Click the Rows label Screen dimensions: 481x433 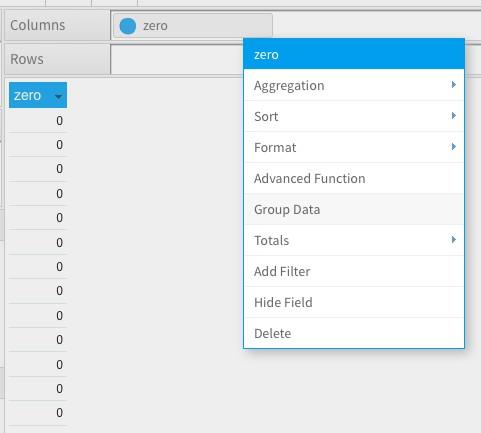click(x=27, y=59)
